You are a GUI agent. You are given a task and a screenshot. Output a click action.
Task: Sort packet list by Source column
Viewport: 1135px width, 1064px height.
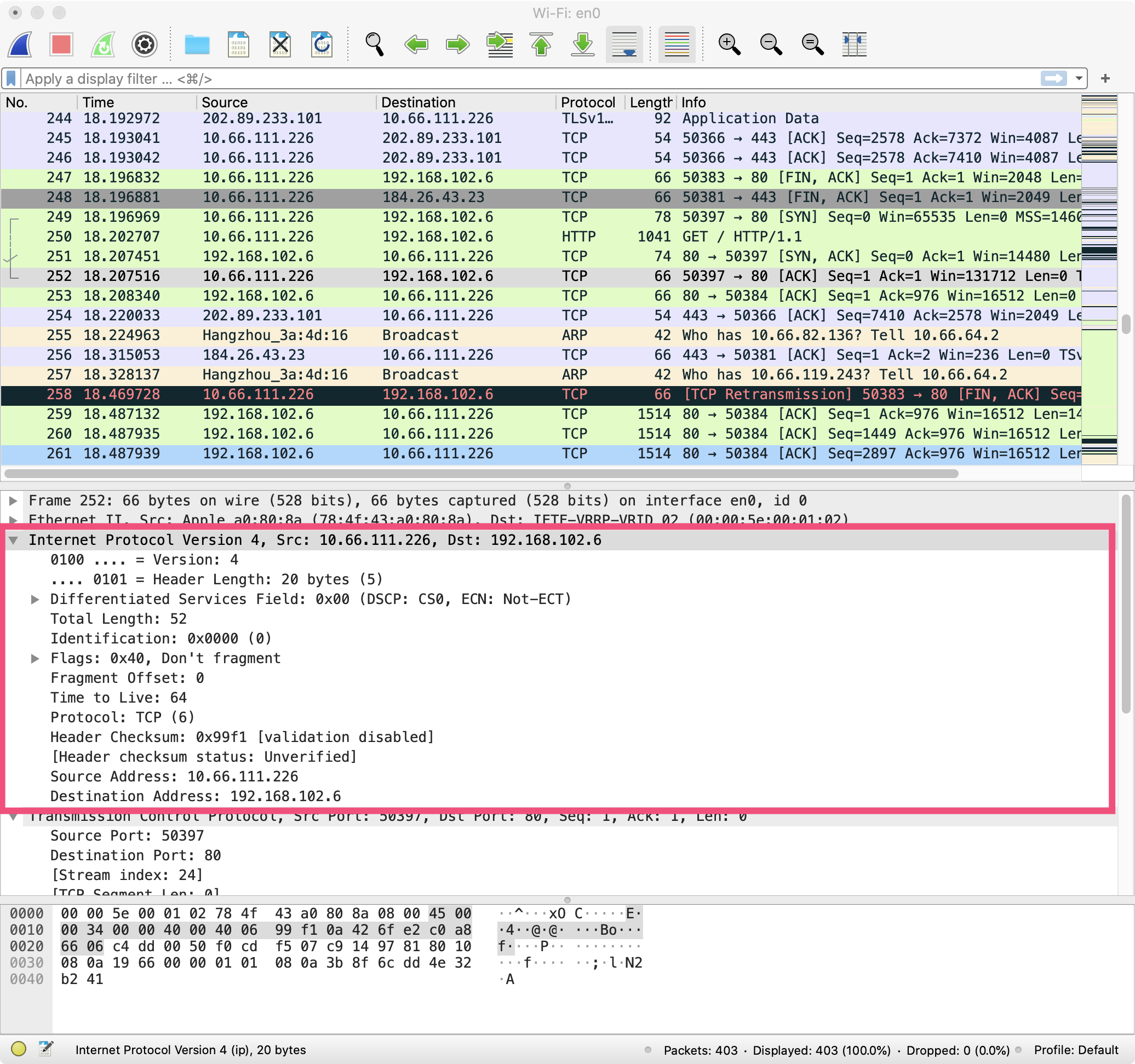225,102
